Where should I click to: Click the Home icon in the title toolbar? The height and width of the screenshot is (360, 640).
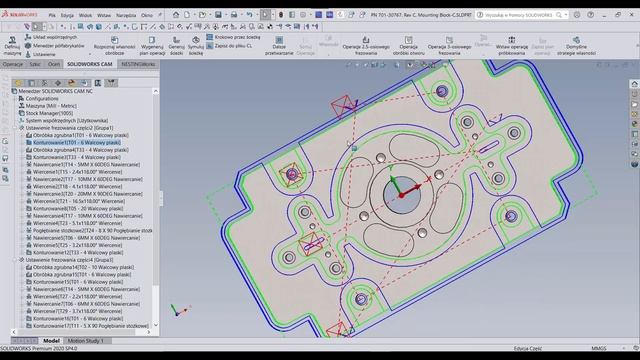point(176,15)
